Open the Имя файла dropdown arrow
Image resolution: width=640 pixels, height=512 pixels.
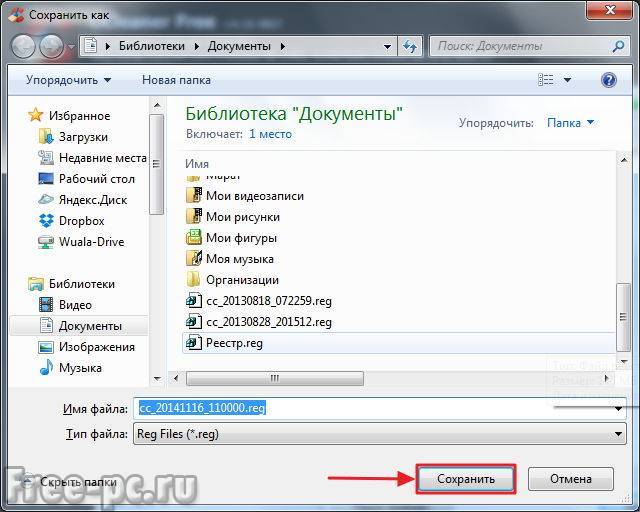[618, 408]
